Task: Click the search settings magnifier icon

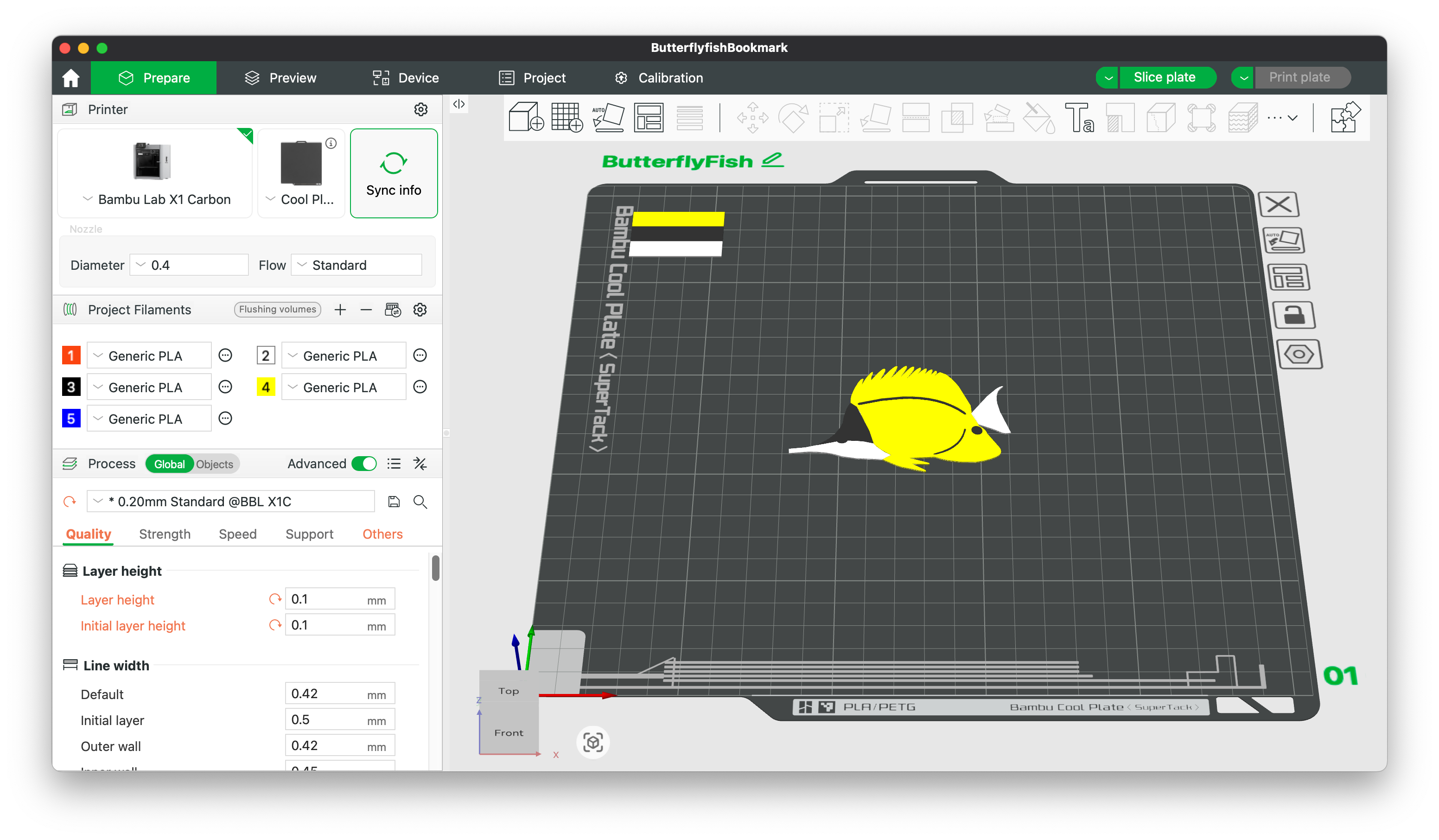Action: pyautogui.click(x=420, y=502)
